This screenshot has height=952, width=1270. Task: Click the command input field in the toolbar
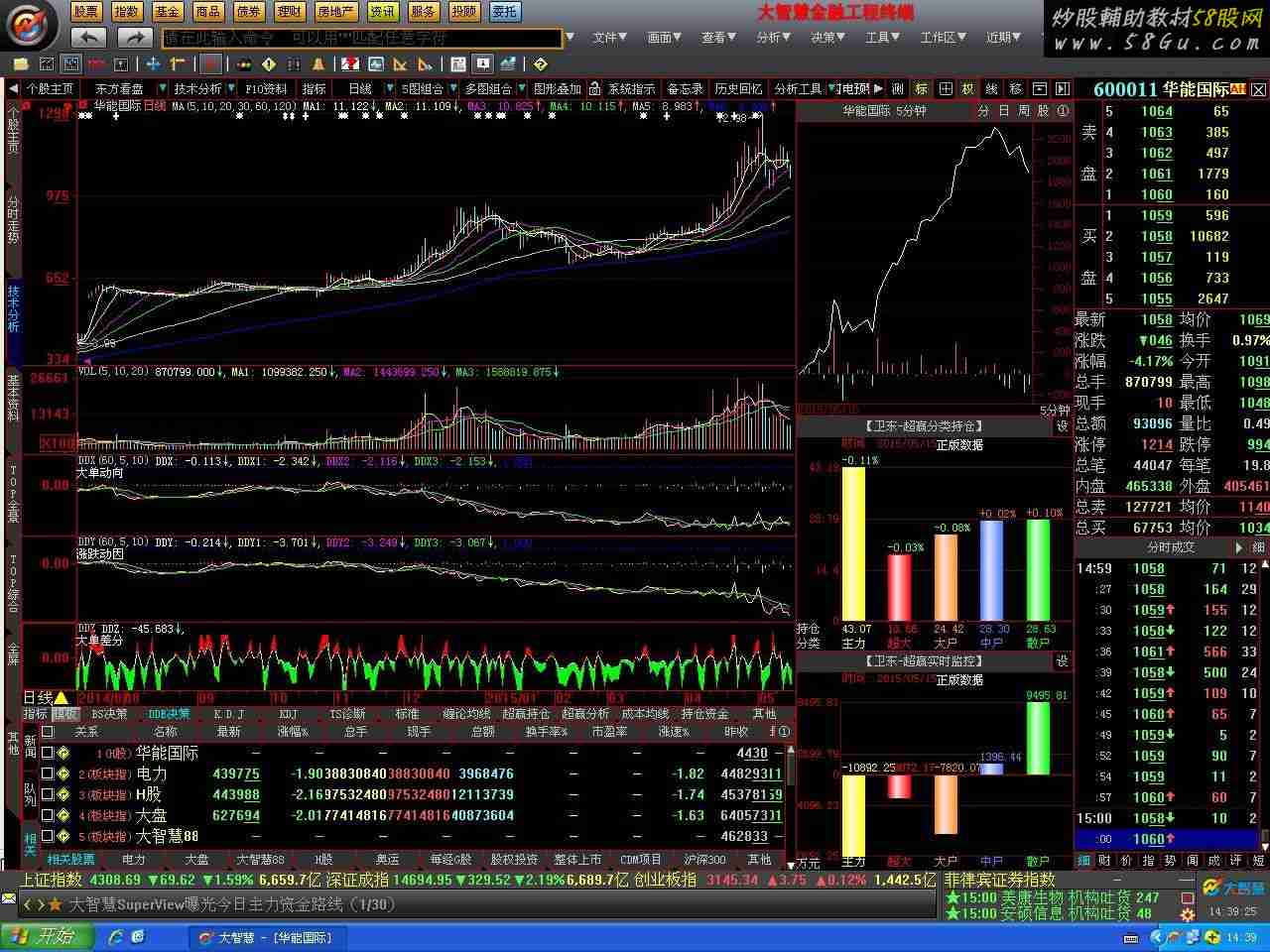pyautogui.click(x=362, y=38)
